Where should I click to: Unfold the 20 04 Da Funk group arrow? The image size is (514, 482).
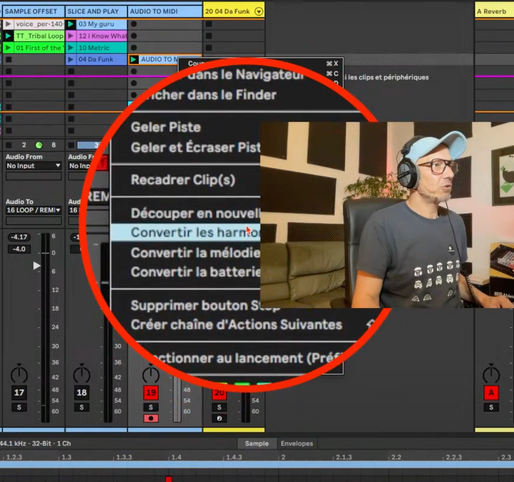tap(259, 11)
